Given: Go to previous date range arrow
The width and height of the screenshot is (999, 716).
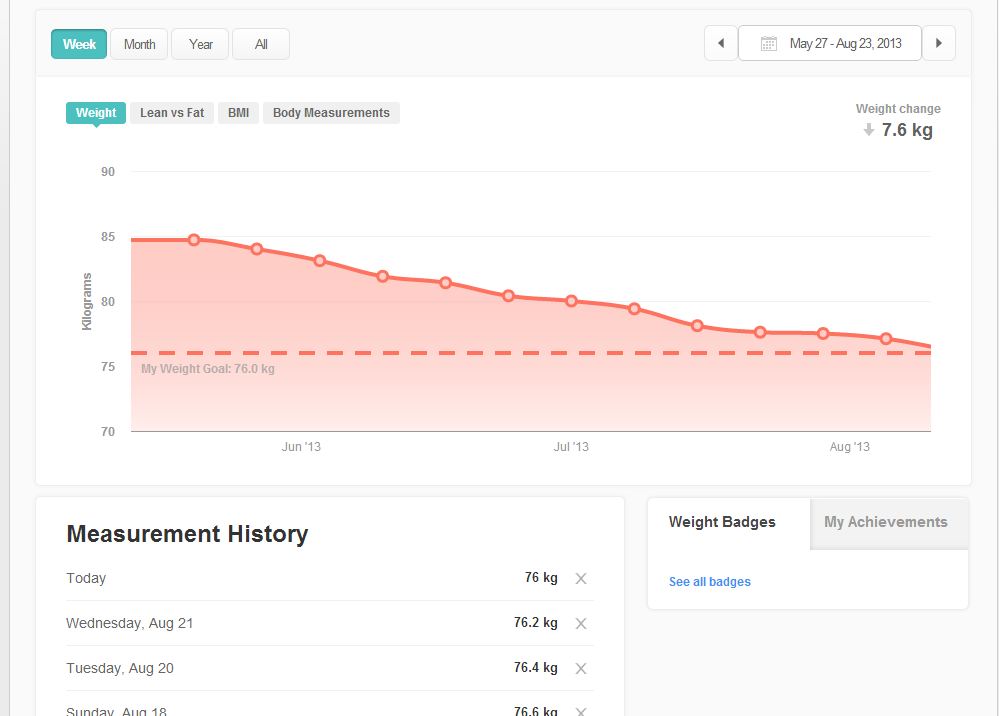Looking at the screenshot, I should [721, 43].
